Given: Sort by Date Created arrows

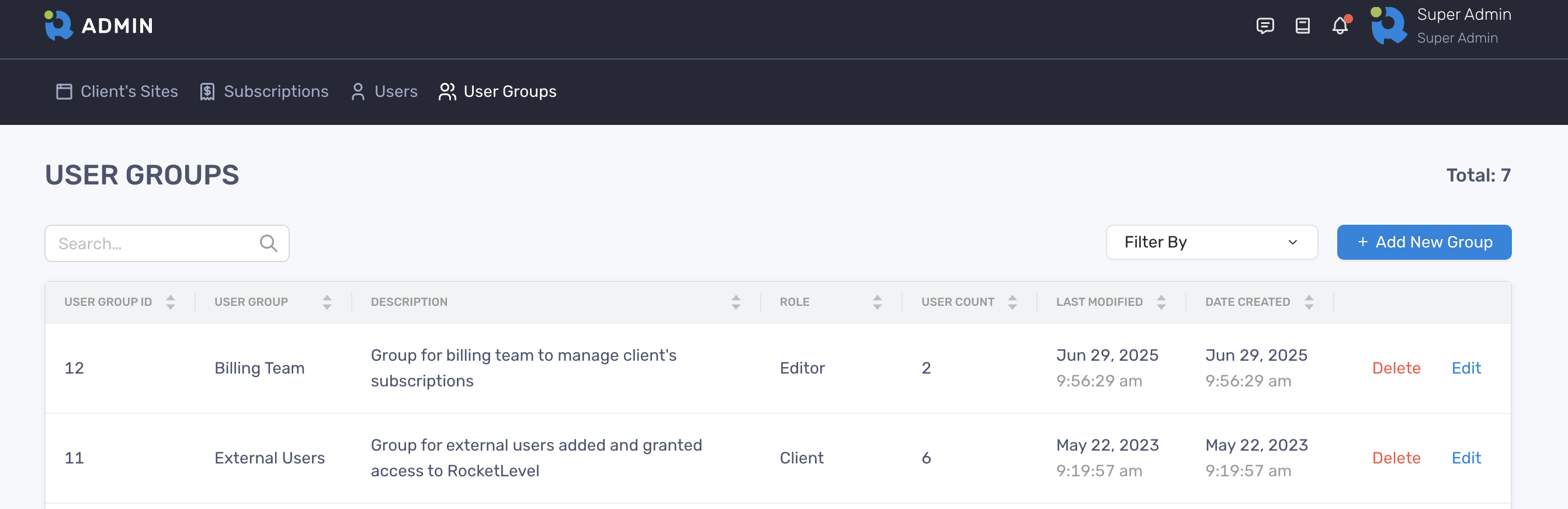Looking at the screenshot, I should pos(1309,302).
